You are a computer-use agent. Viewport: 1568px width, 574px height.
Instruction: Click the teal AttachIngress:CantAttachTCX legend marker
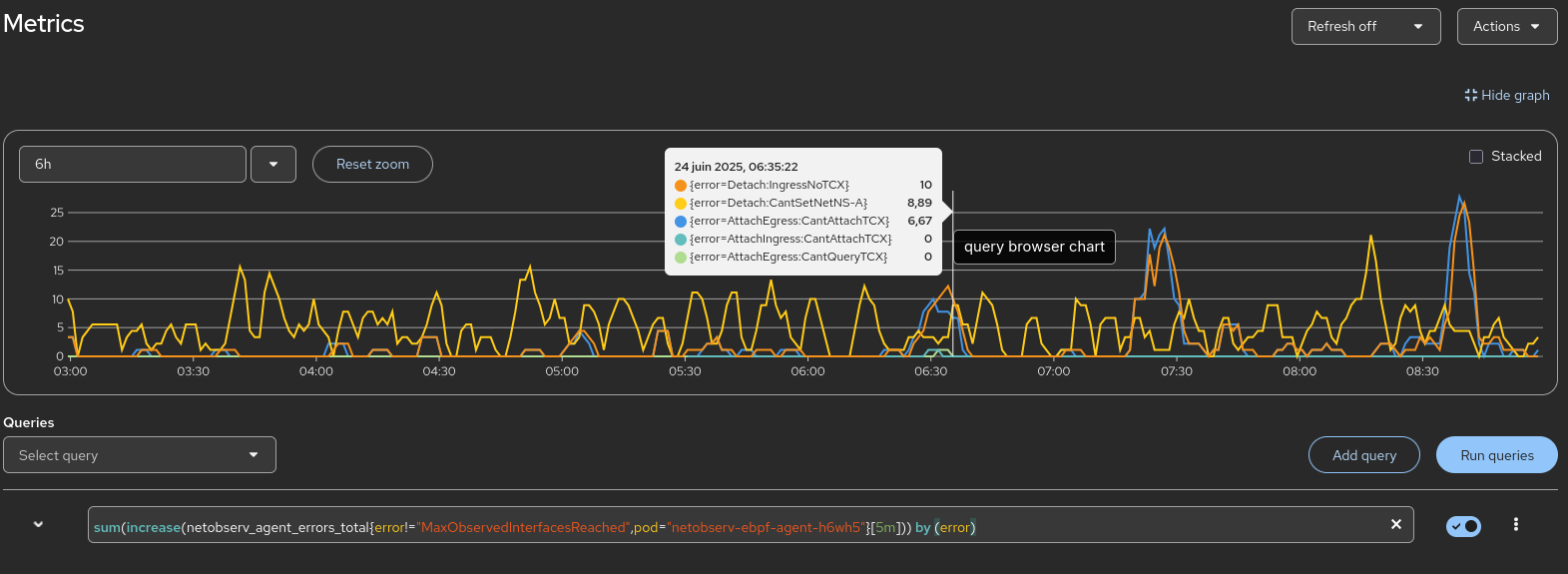point(681,240)
